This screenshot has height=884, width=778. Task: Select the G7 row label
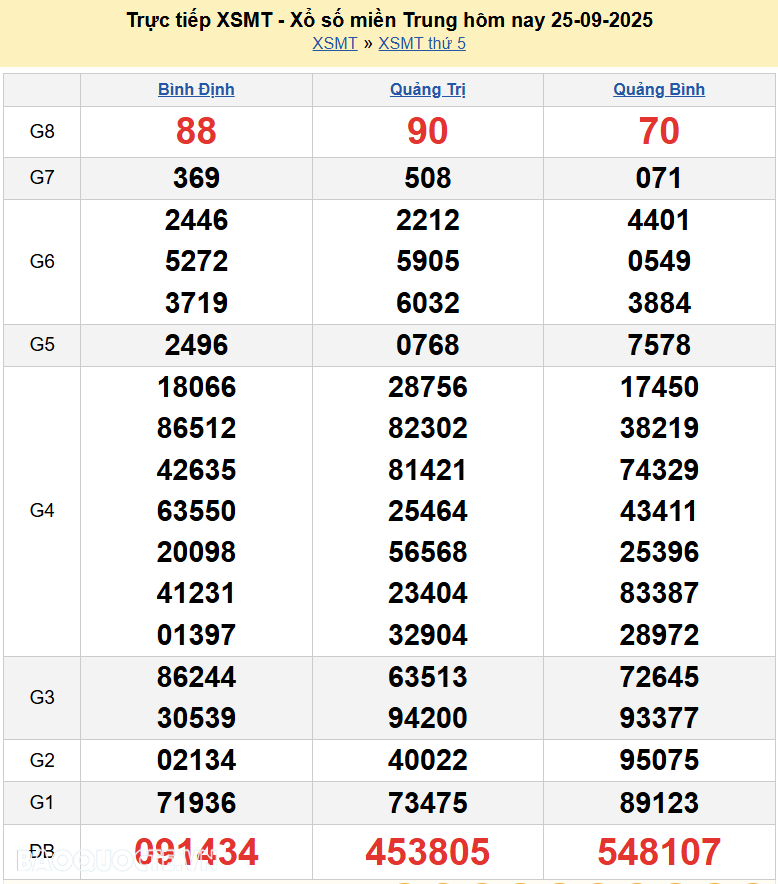point(42,178)
